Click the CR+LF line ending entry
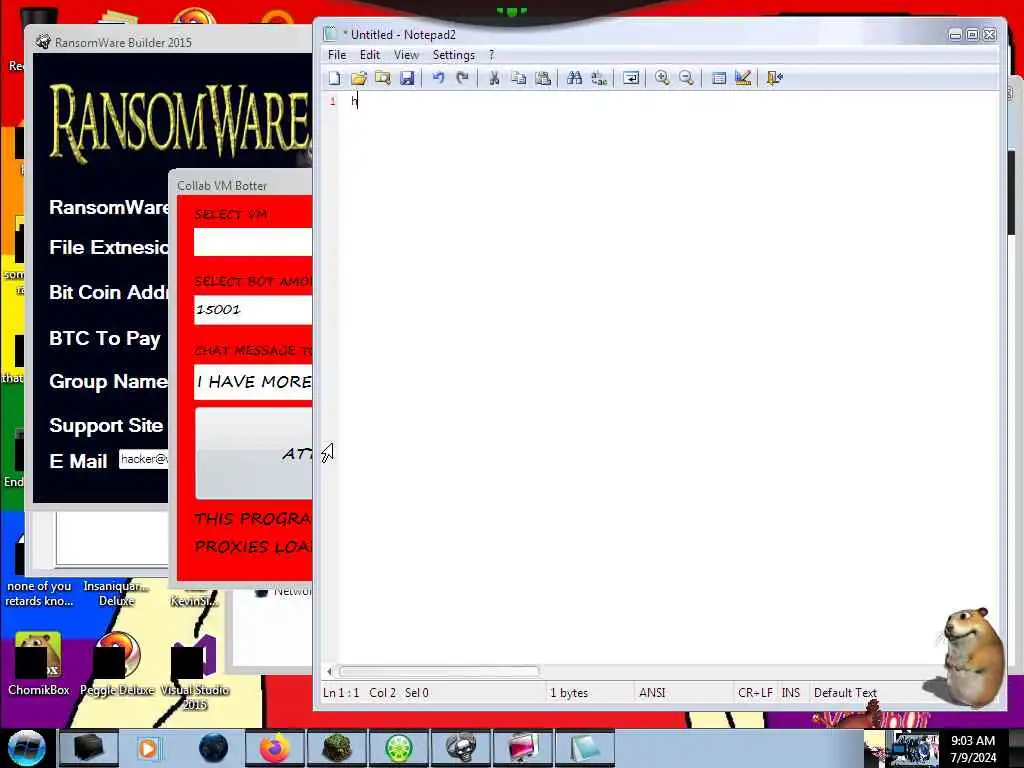The width and height of the screenshot is (1024, 768). pyautogui.click(x=755, y=693)
